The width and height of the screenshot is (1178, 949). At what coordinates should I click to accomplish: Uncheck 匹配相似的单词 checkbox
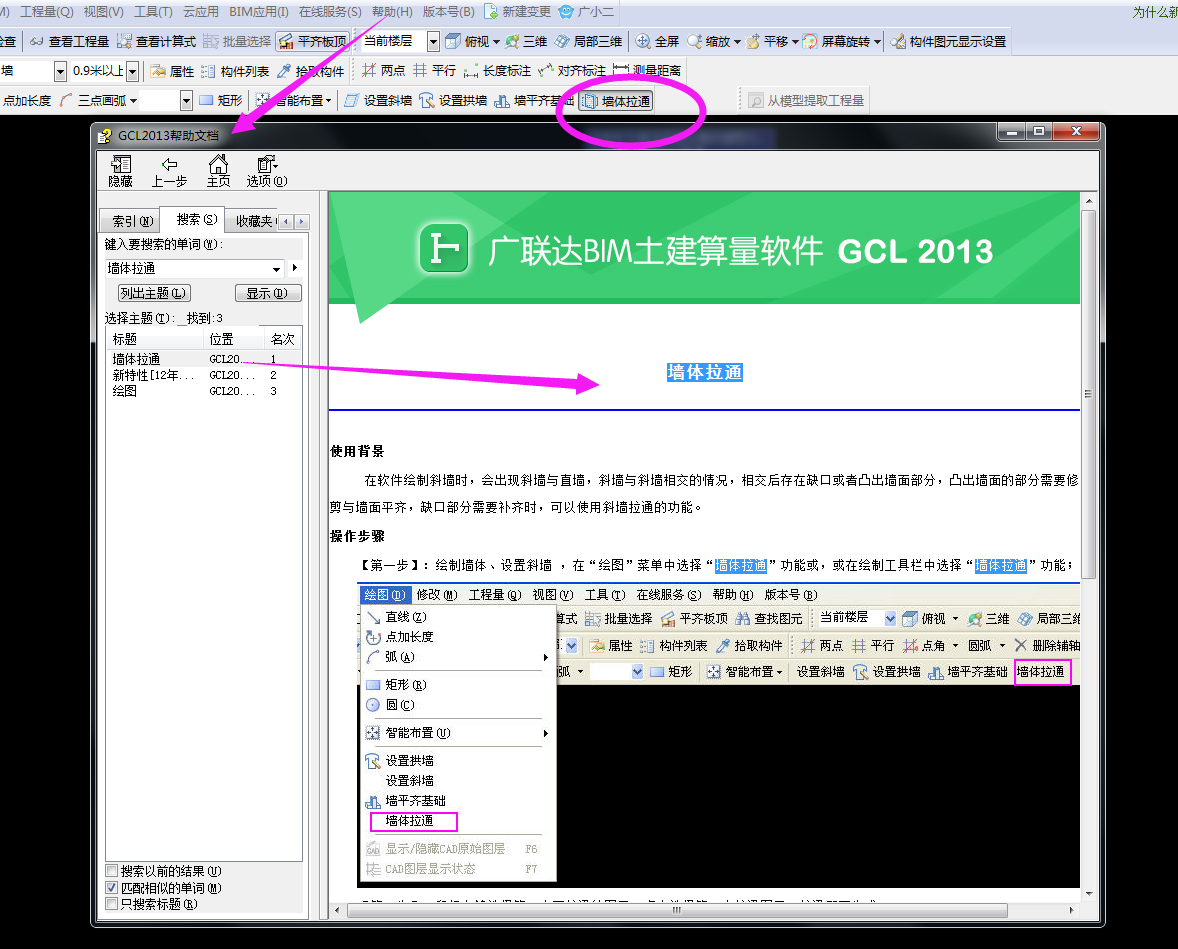112,887
